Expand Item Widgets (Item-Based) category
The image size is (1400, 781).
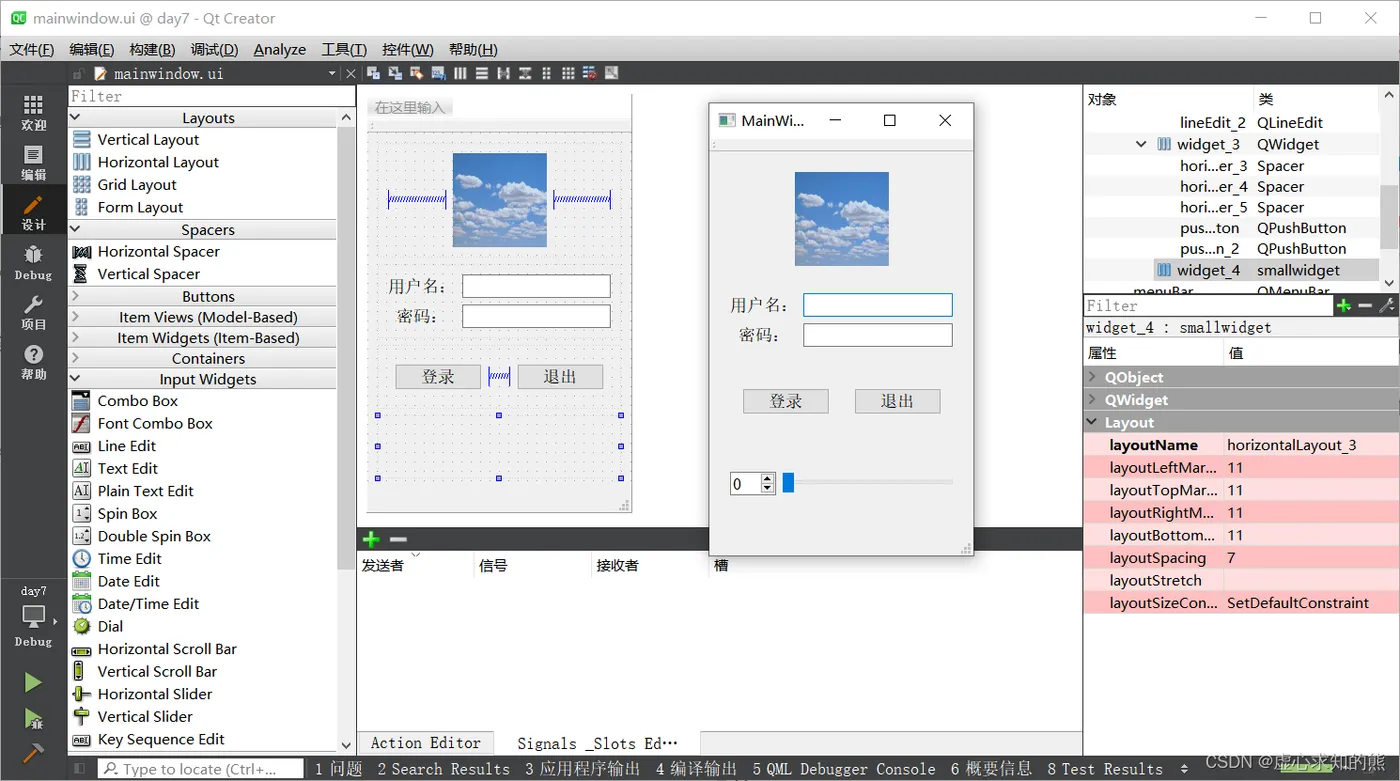point(76,337)
